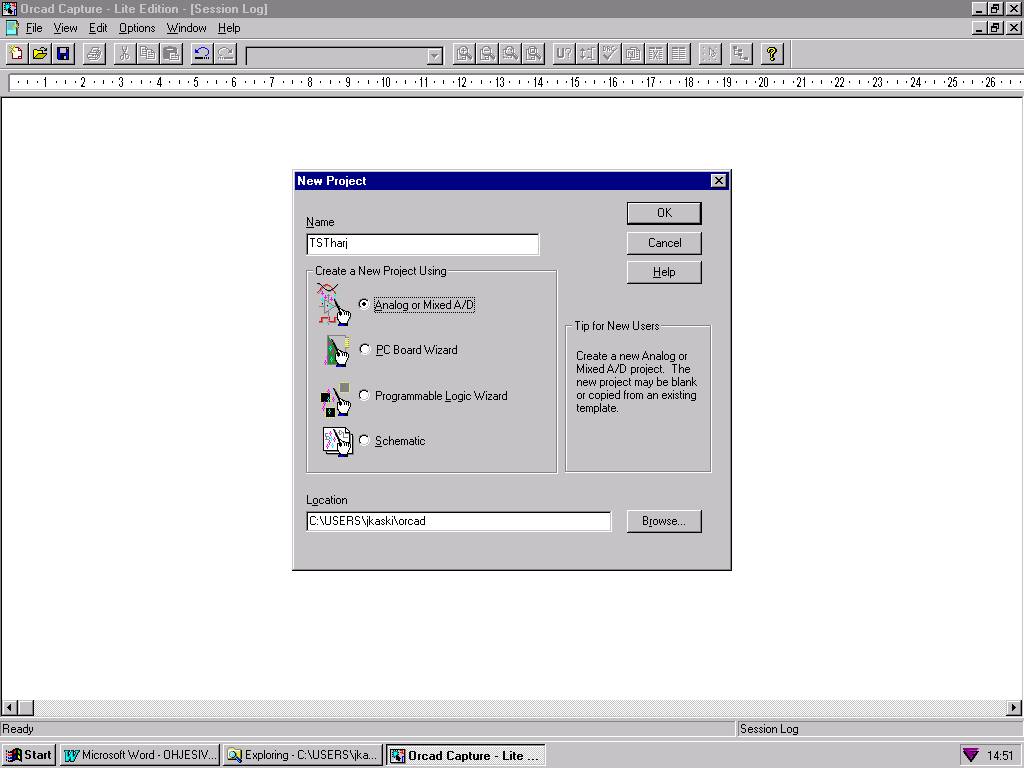The width and height of the screenshot is (1024, 768).
Task: Open the File menu
Action: point(34,28)
